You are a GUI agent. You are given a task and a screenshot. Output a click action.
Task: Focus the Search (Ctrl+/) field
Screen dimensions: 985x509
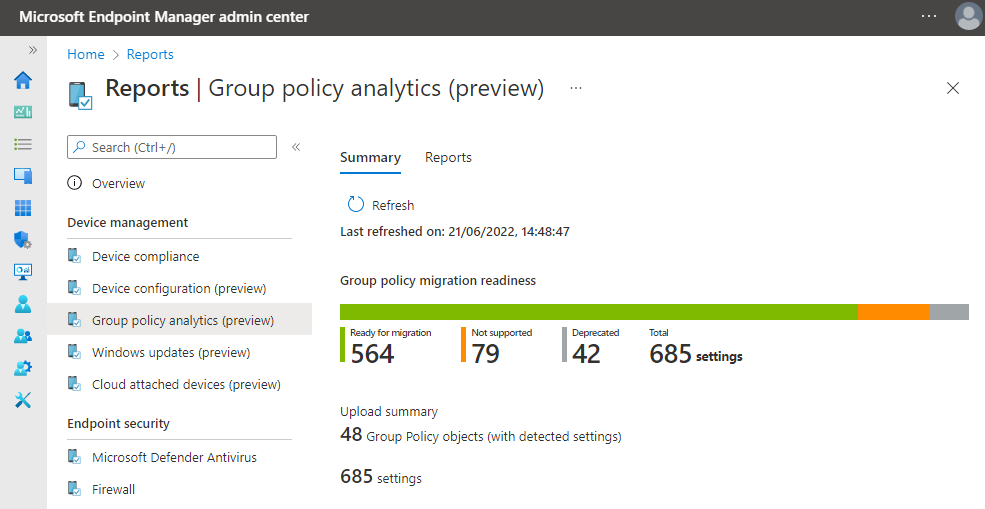(x=171, y=147)
